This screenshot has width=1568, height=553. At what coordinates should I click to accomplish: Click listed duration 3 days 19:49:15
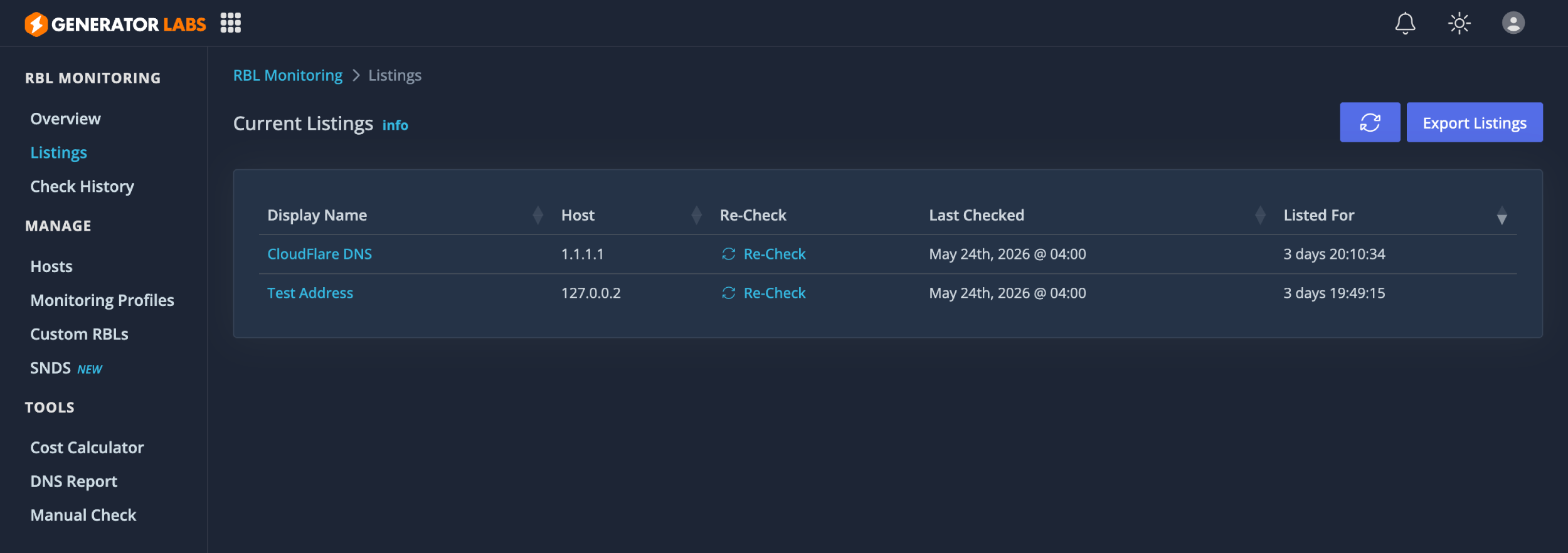tap(1334, 293)
